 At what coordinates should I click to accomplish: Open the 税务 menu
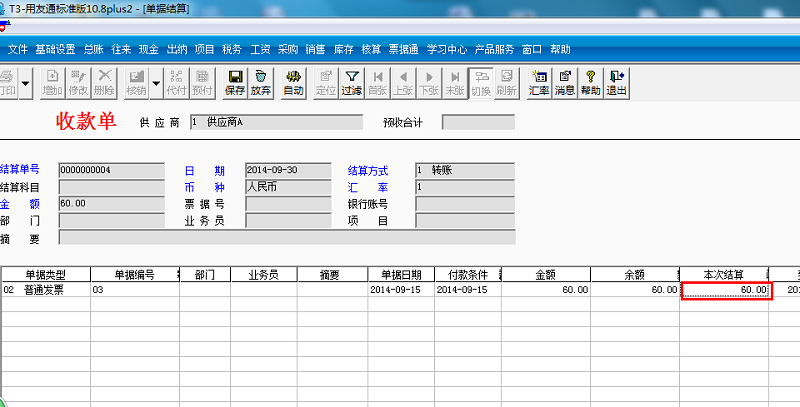click(x=232, y=49)
